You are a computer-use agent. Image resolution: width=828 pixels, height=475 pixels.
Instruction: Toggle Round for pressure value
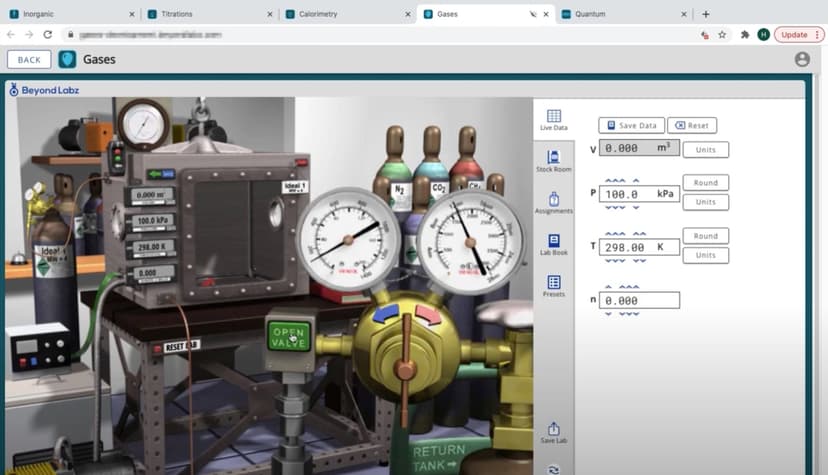coord(706,183)
